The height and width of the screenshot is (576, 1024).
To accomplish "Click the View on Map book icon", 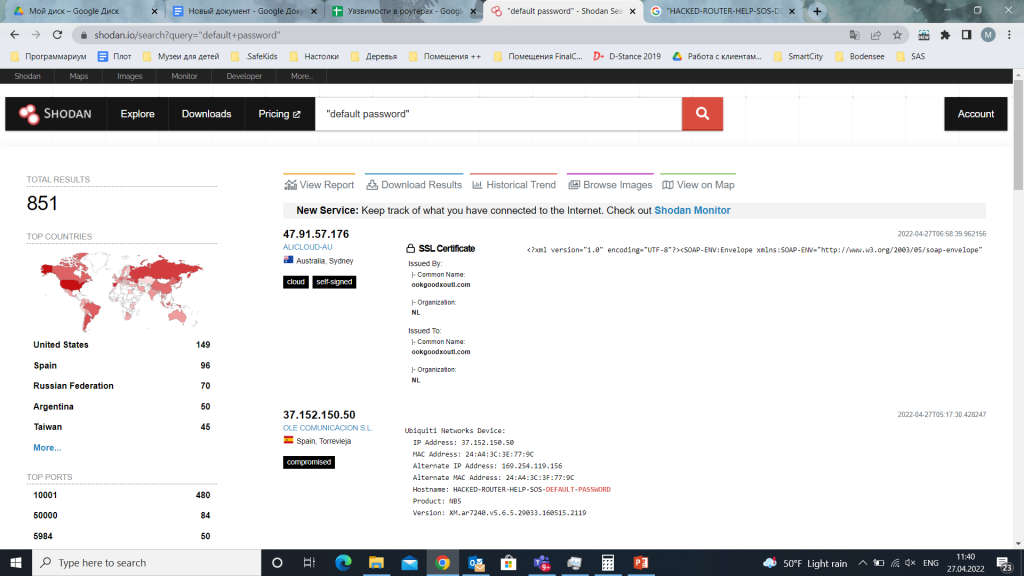I will click(666, 184).
